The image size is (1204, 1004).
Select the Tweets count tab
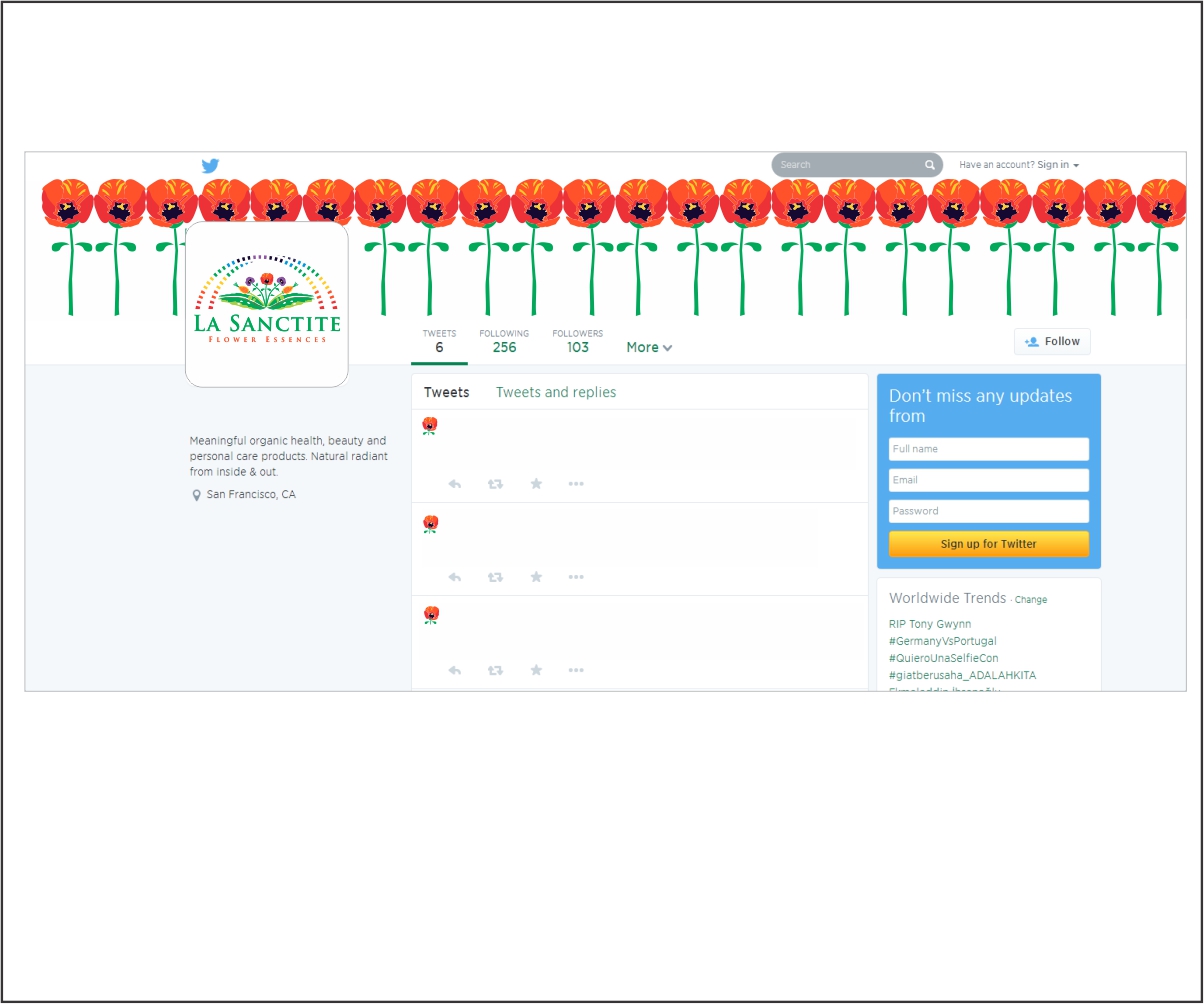point(439,342)
